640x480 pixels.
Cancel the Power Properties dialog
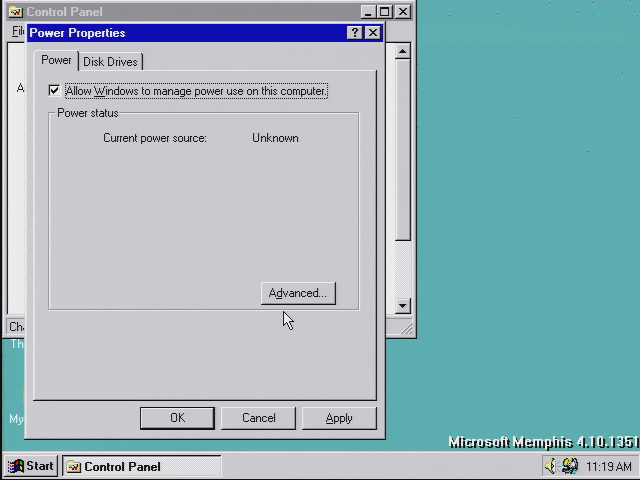[x=258, y=418]
